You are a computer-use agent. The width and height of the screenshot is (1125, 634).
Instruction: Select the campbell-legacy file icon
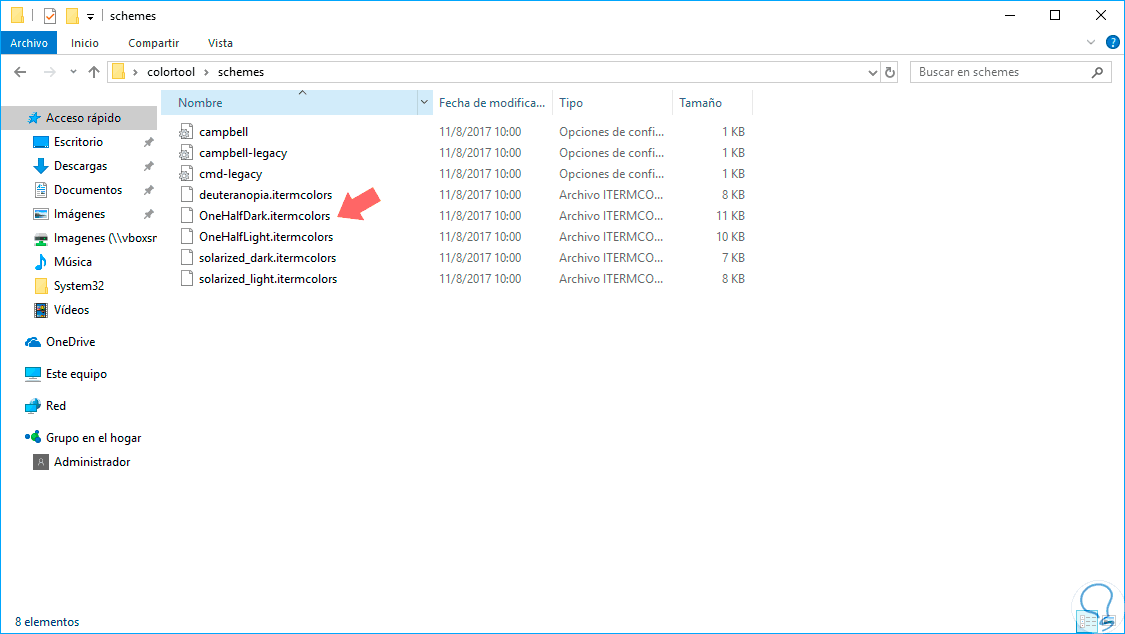(186, 153)
